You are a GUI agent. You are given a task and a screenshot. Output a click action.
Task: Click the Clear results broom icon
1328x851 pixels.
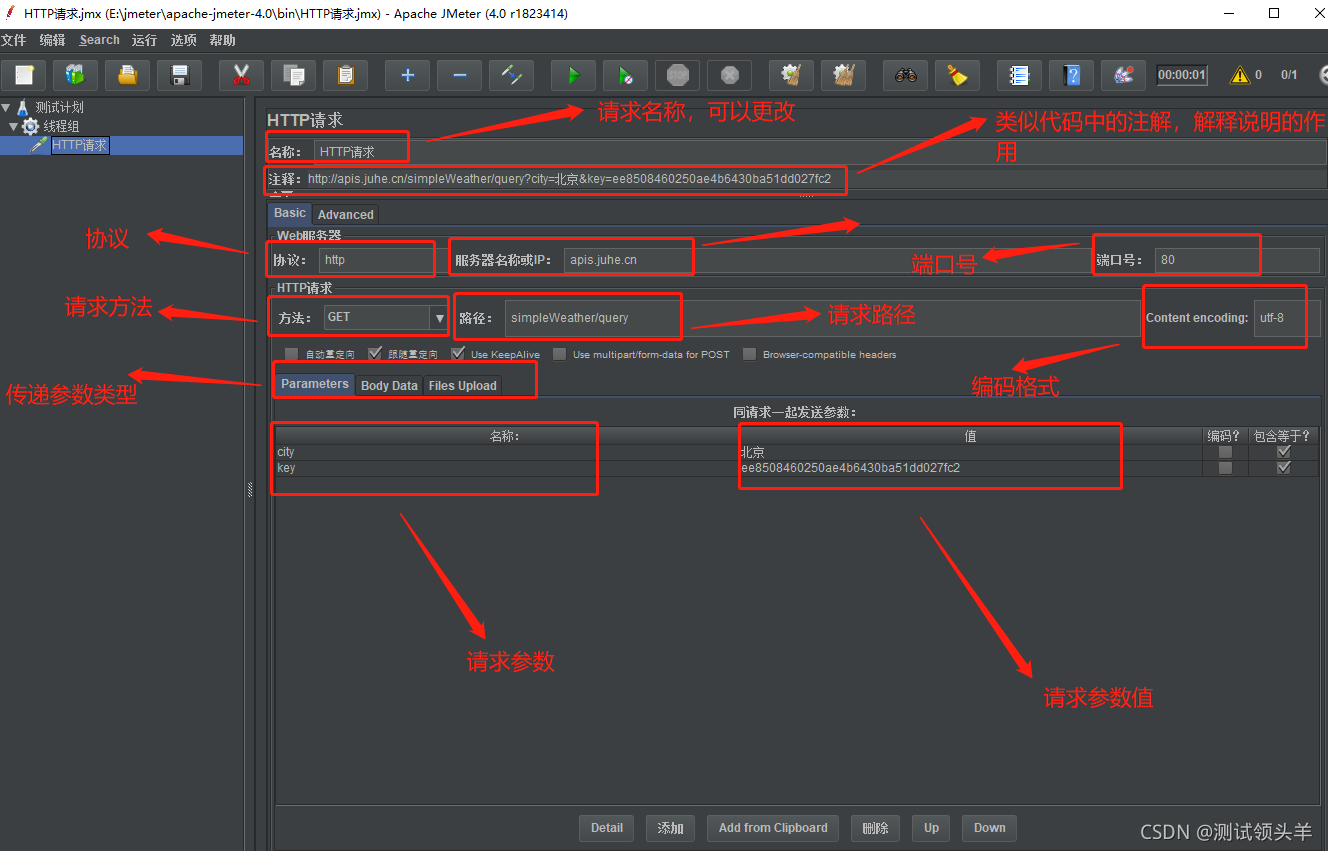coord(791,75)
